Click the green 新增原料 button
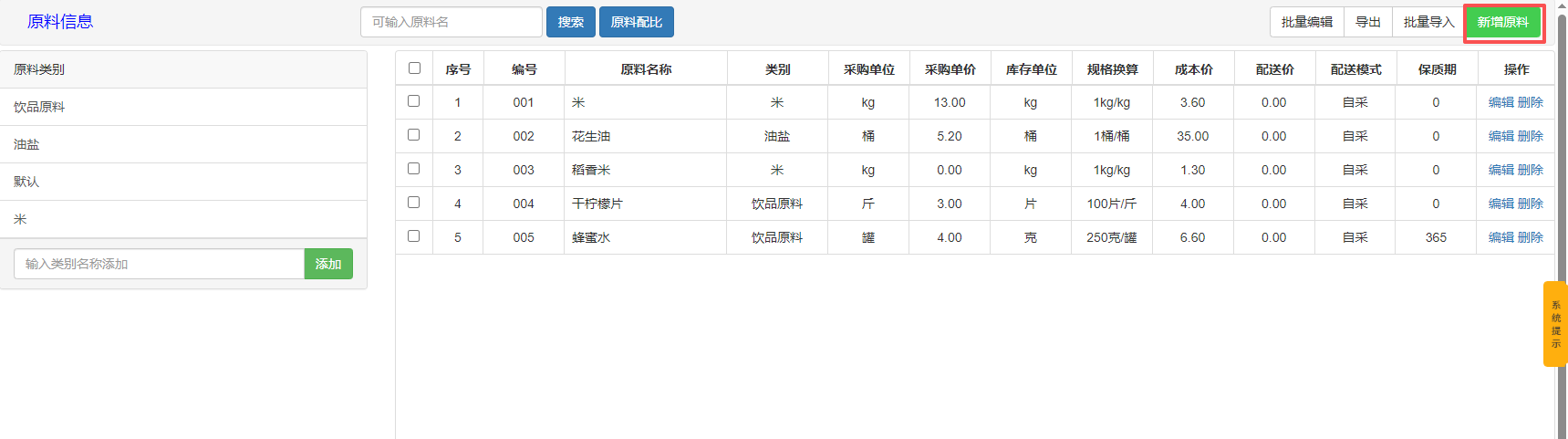Viewport: 1568px width, 439px height. point(1502,22)
